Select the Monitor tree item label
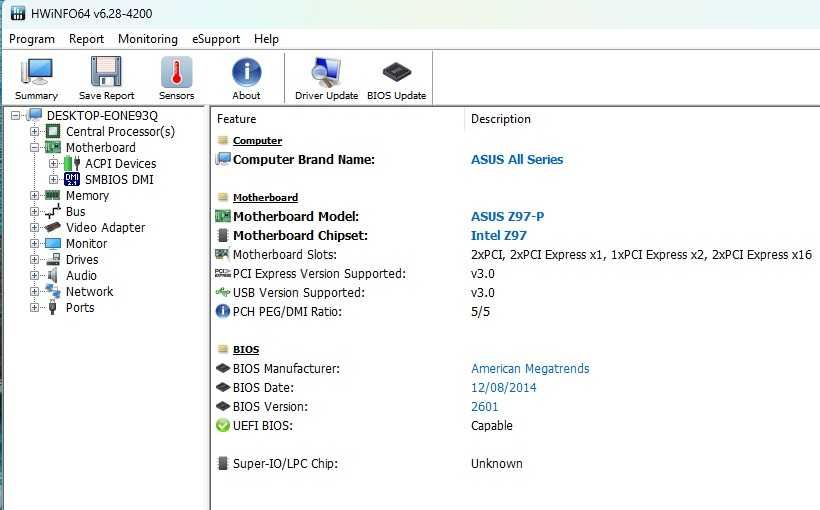The height and width of the screenshot is (510, 820). coord(86,243)
